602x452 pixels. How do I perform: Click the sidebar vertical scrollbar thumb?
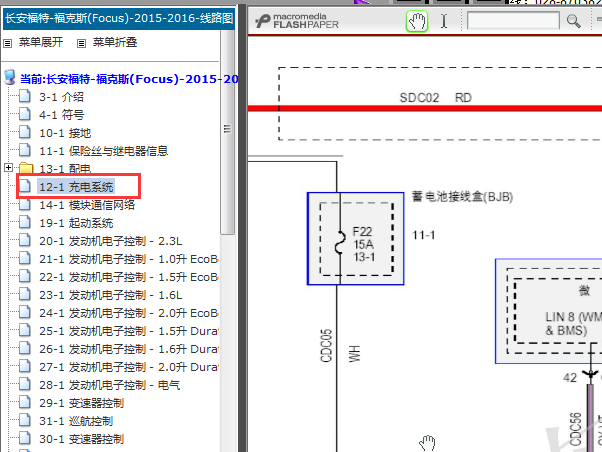[227, 131]
